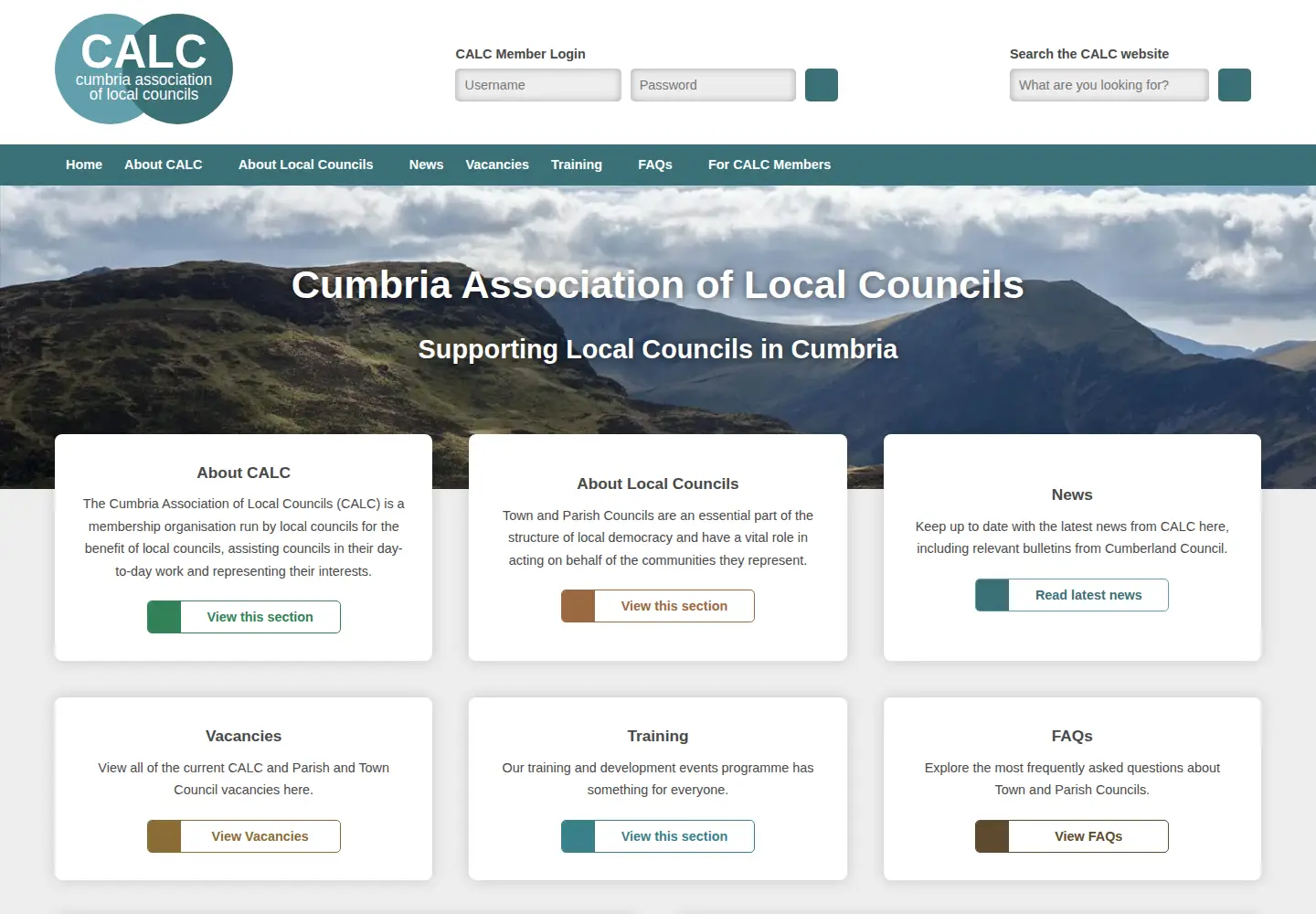Click the 'About CALC' card heading

244,473
